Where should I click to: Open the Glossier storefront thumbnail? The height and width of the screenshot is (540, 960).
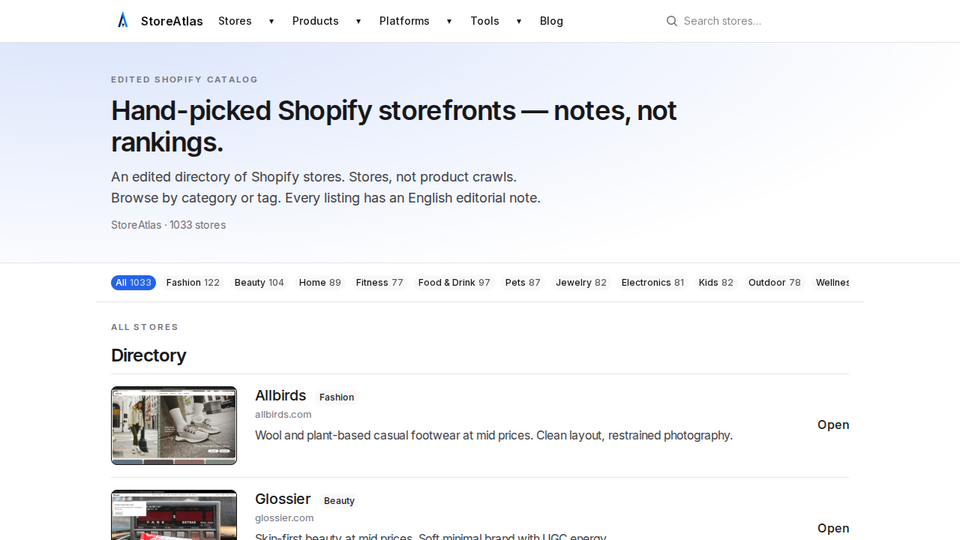[x=174, y=515]
